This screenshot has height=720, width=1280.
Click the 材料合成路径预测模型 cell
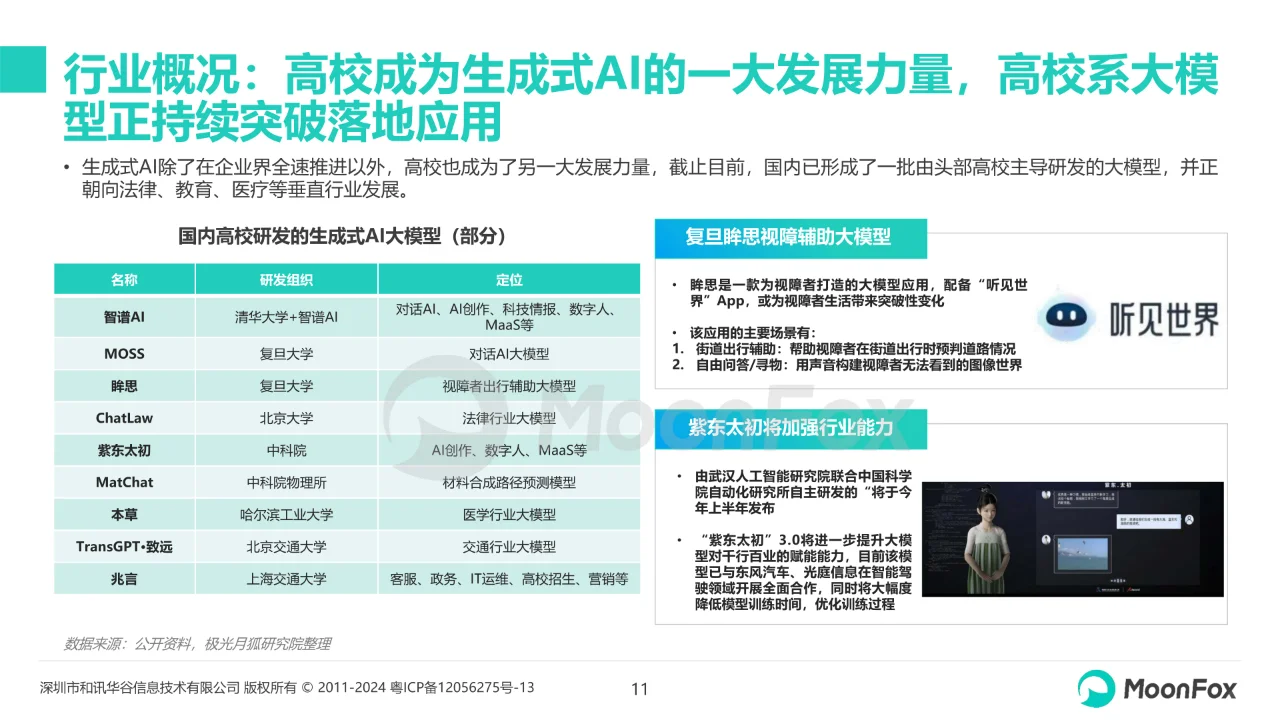tap(509, 482)
